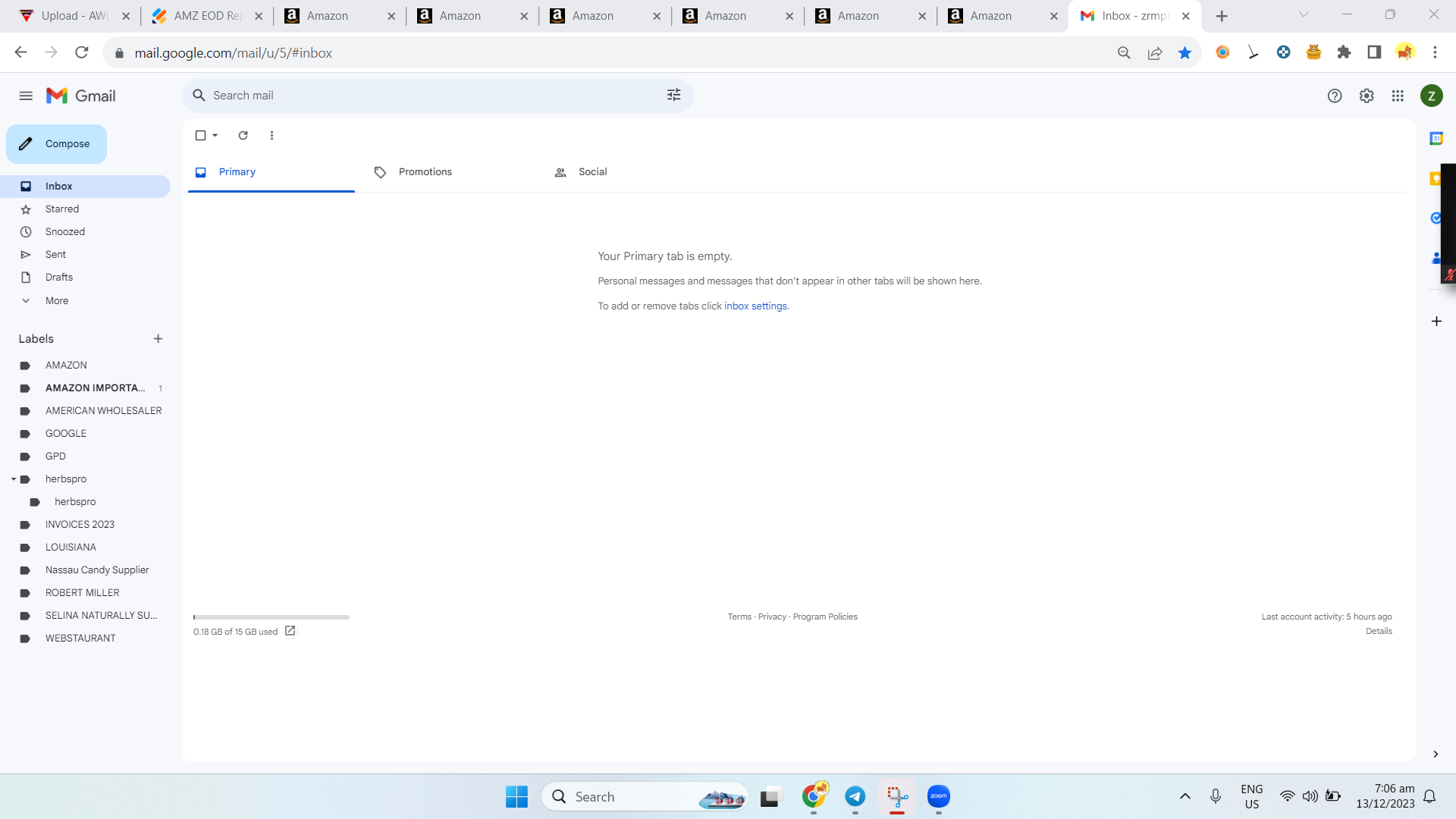The height and width of the screenshot is (819, 1456).
Task: Open the Program Policies link
Action: [x=825, y=617]
